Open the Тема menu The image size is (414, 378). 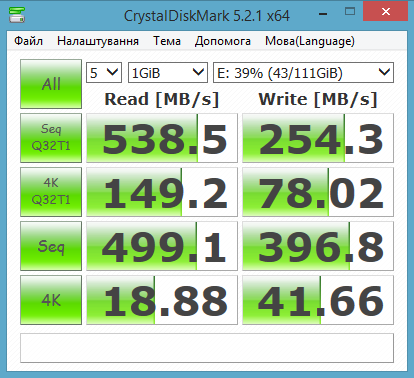click(x=167, y=41)
